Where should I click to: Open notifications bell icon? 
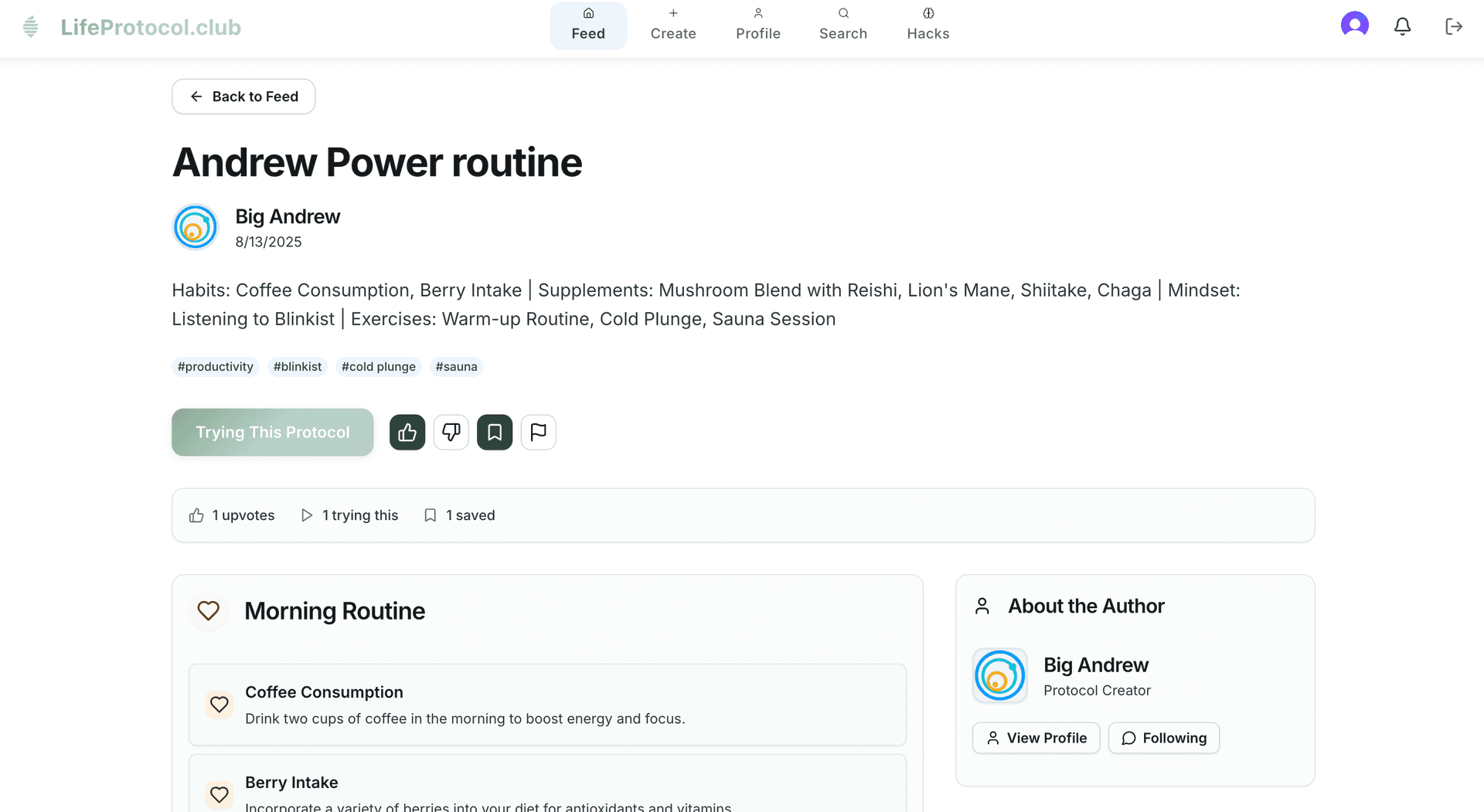(1402, 26)
